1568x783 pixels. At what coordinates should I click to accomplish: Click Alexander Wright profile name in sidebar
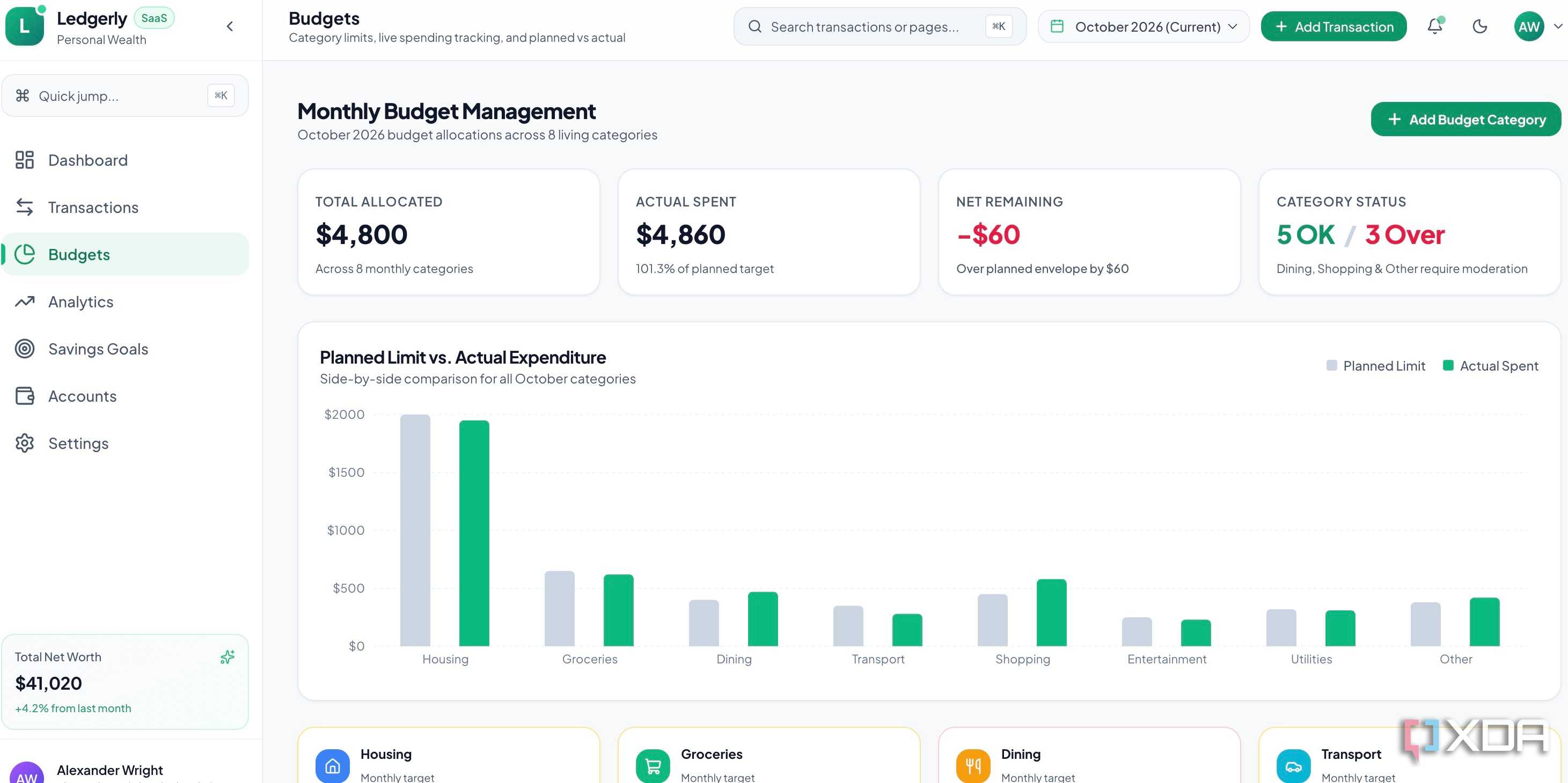[x=109, y=770]
